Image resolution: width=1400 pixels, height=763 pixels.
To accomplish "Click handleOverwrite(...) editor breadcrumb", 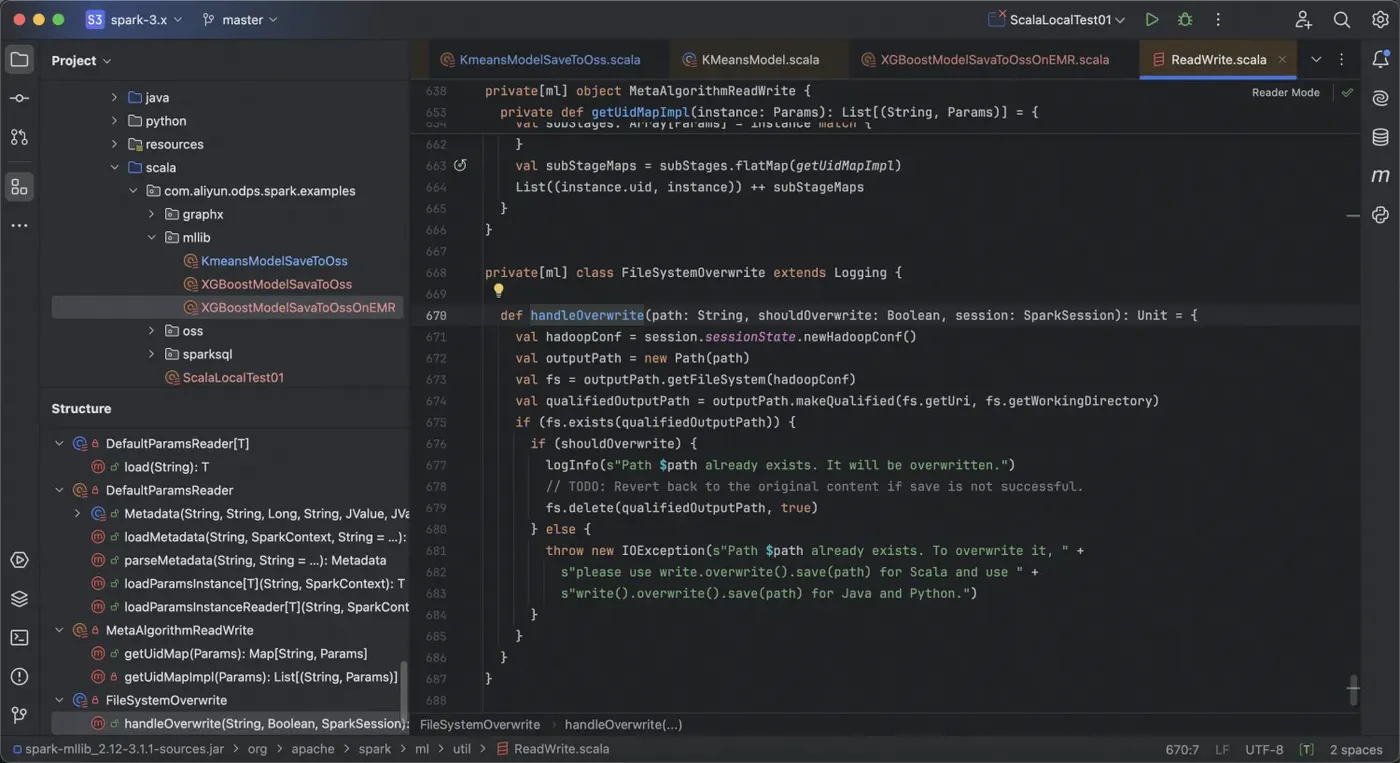I will click(623, 725).
